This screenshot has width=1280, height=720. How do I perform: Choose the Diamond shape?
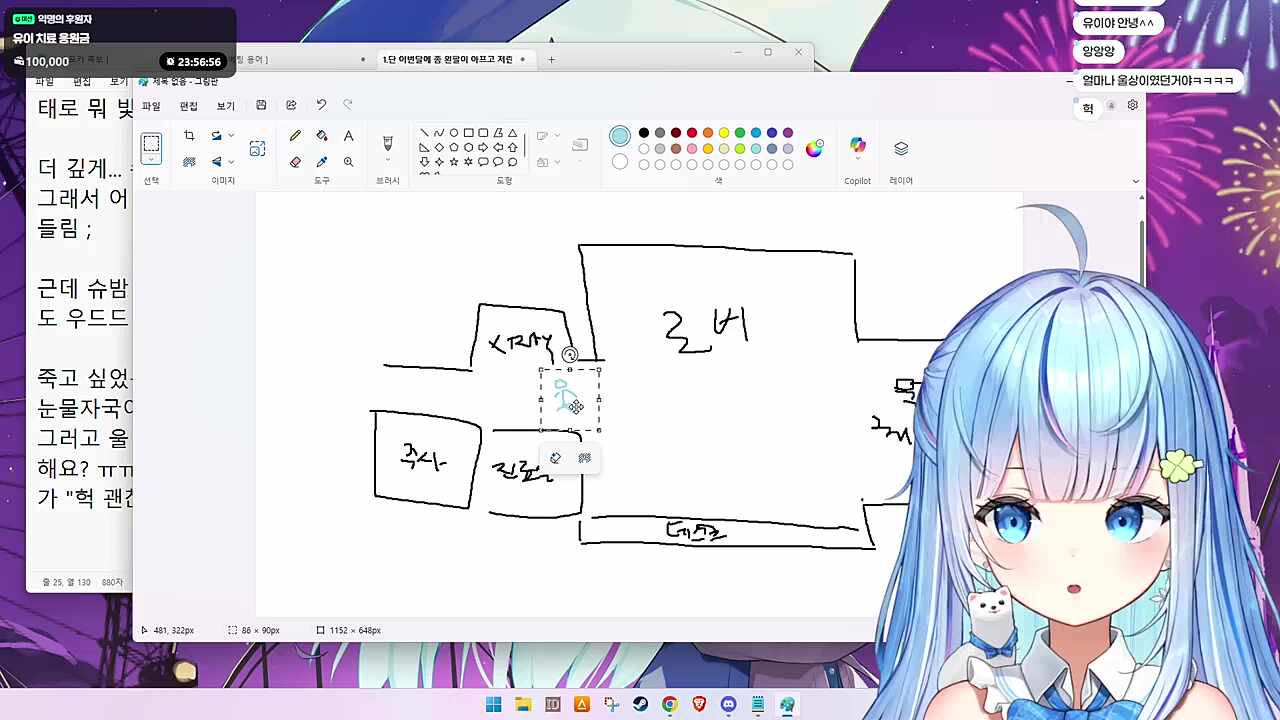click(439, 147)
